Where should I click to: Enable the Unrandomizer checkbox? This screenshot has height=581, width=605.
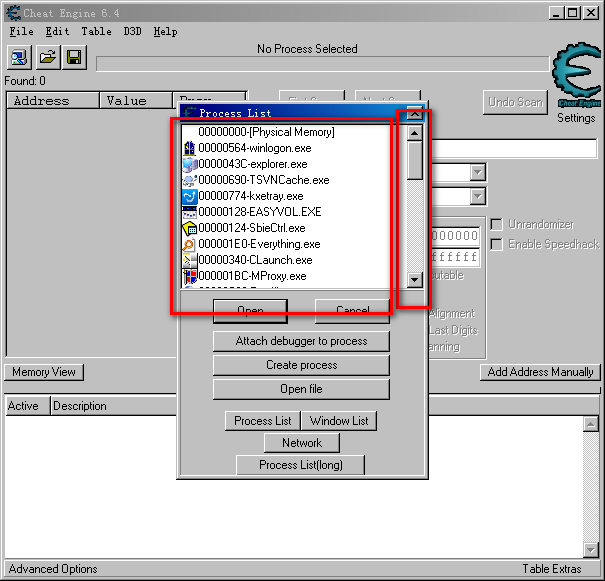pyautogui.click(x=497, y=224)
